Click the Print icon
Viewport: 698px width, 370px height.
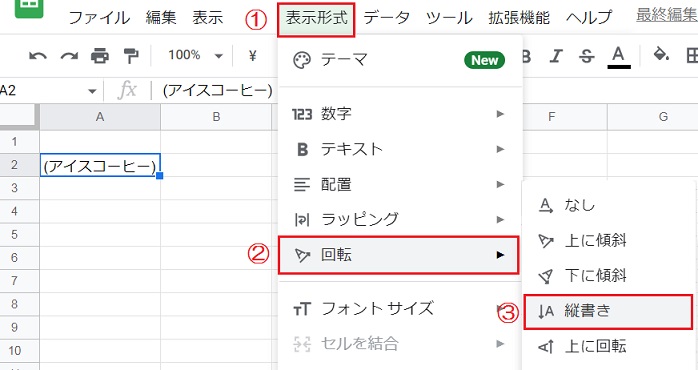(x=100, y=56)
